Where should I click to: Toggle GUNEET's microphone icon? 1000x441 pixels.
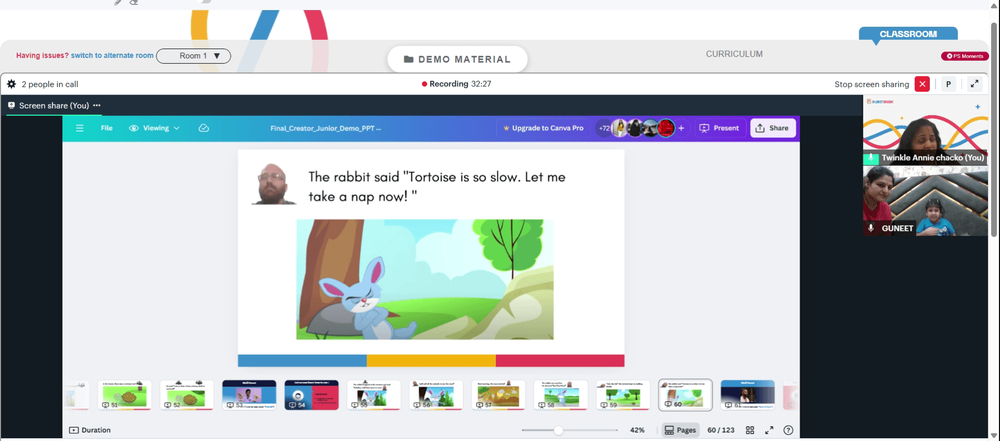[x=871, y=228]
